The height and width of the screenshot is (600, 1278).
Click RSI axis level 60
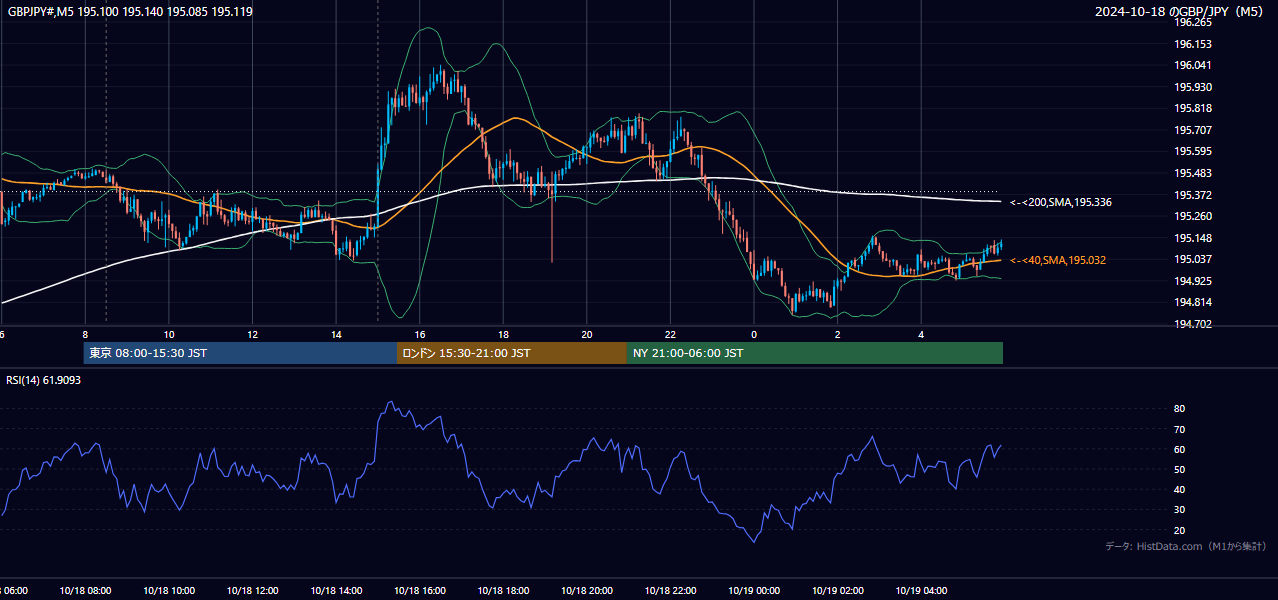(x=1179, y=449)
